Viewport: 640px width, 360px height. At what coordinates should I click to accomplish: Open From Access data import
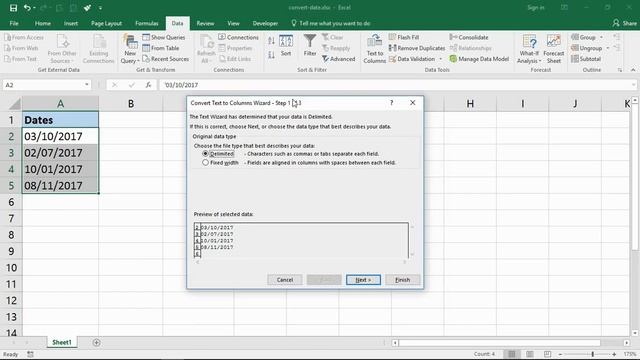(24, 37)
